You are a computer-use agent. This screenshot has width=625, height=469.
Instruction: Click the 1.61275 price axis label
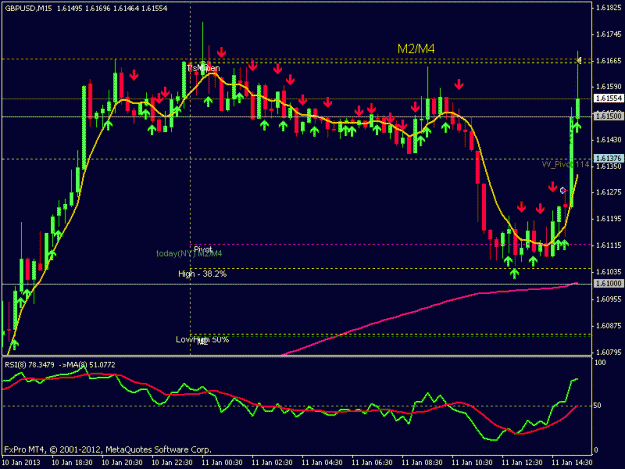[609, 192]
